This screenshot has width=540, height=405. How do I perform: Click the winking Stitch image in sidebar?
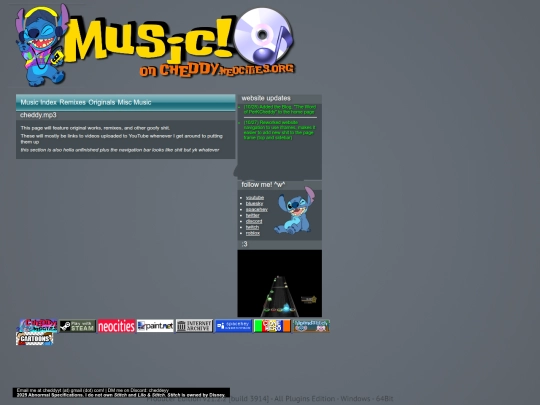pos(295,211)
